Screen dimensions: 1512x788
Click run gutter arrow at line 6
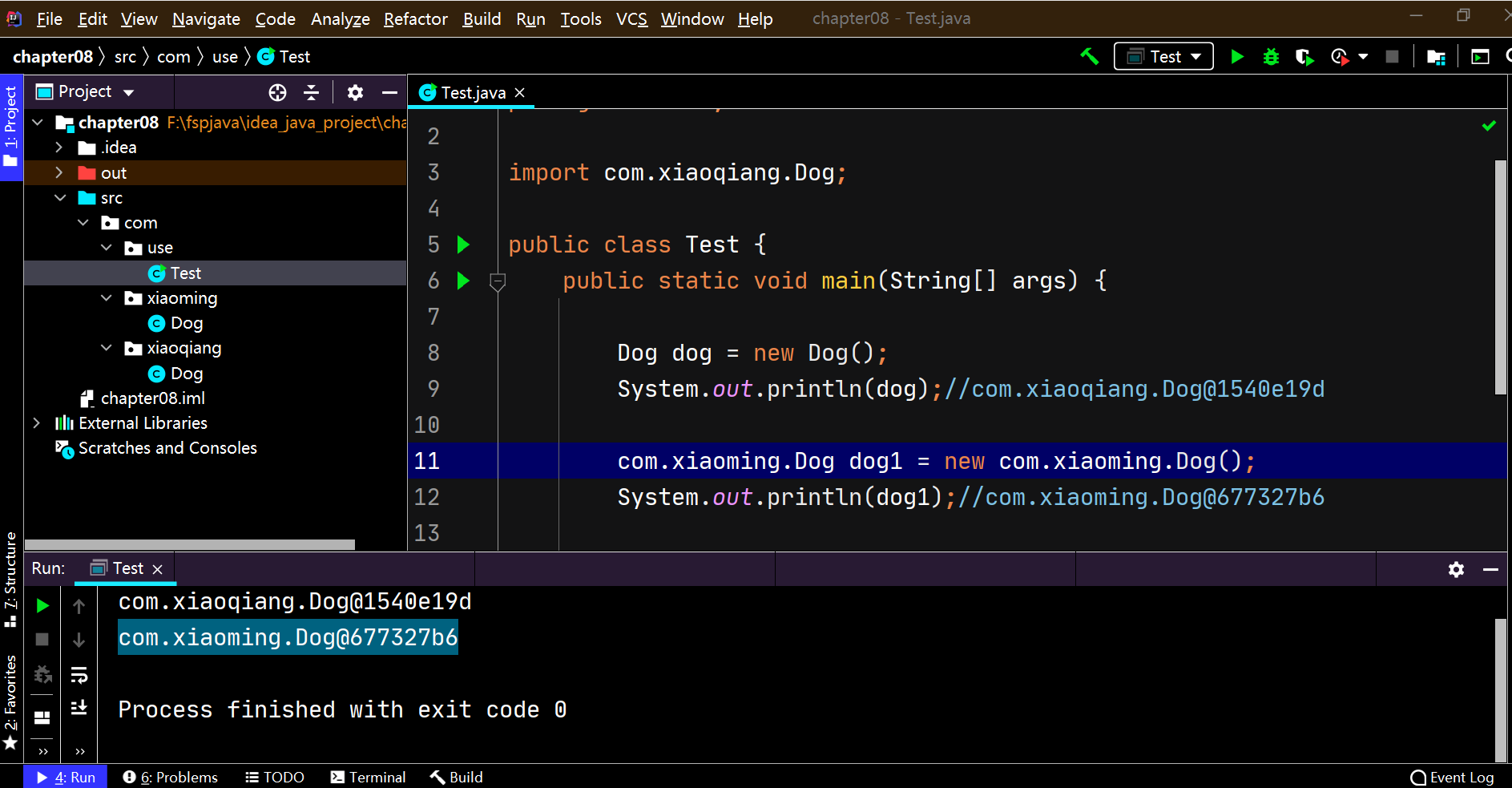coord(463,281)
